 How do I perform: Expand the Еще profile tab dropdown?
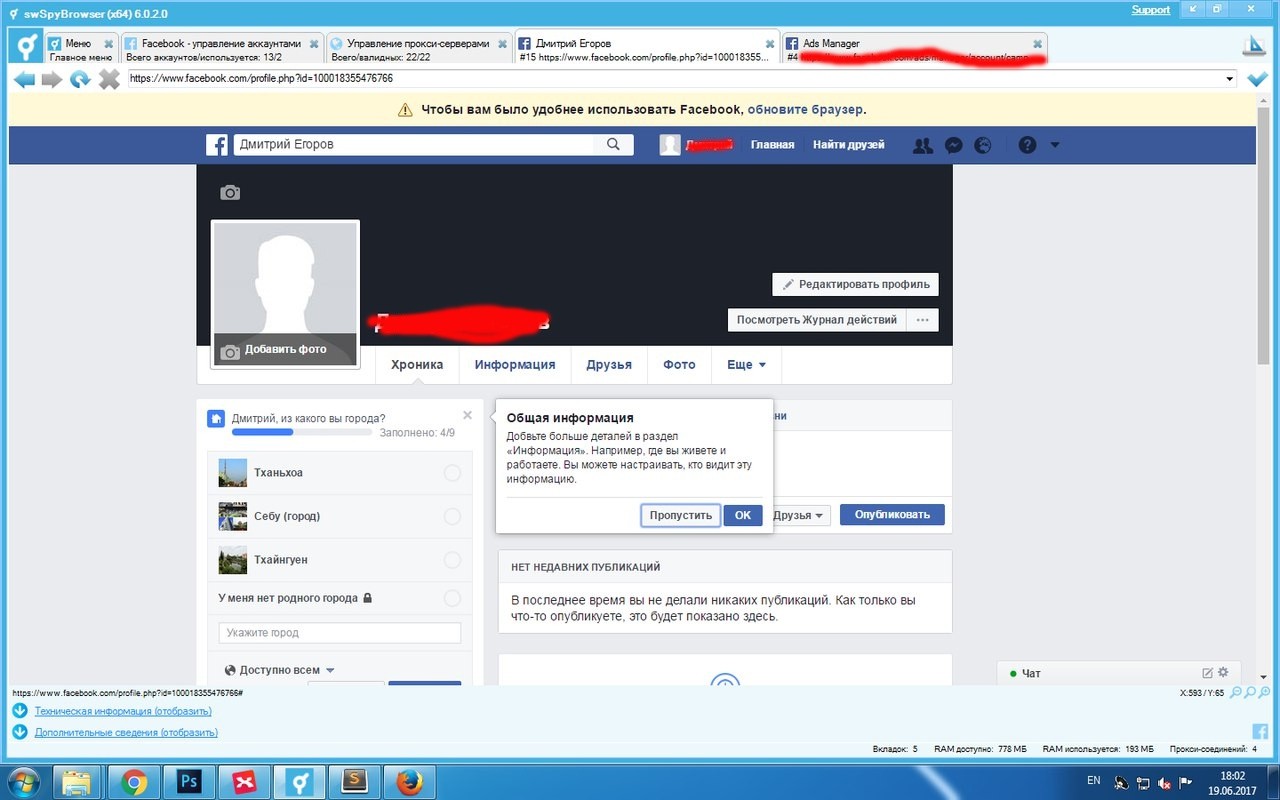click(x=746, y=365)
